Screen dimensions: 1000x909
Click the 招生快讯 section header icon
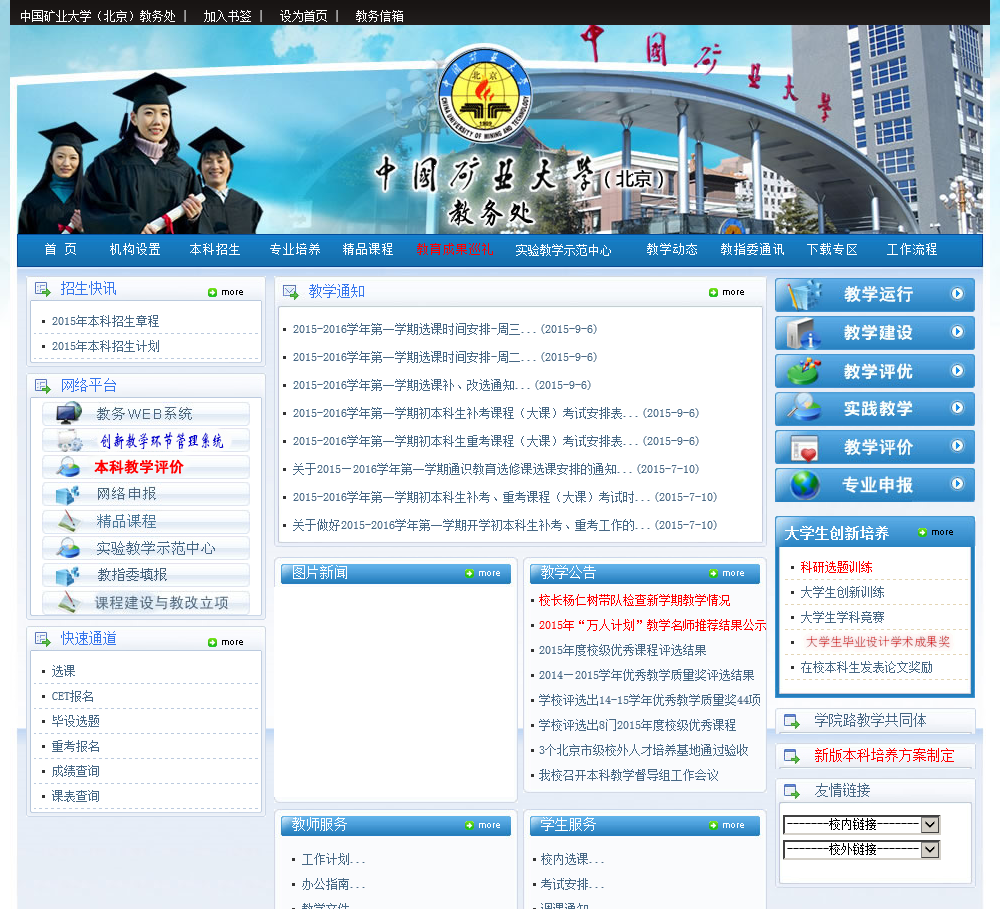point(43,289)
